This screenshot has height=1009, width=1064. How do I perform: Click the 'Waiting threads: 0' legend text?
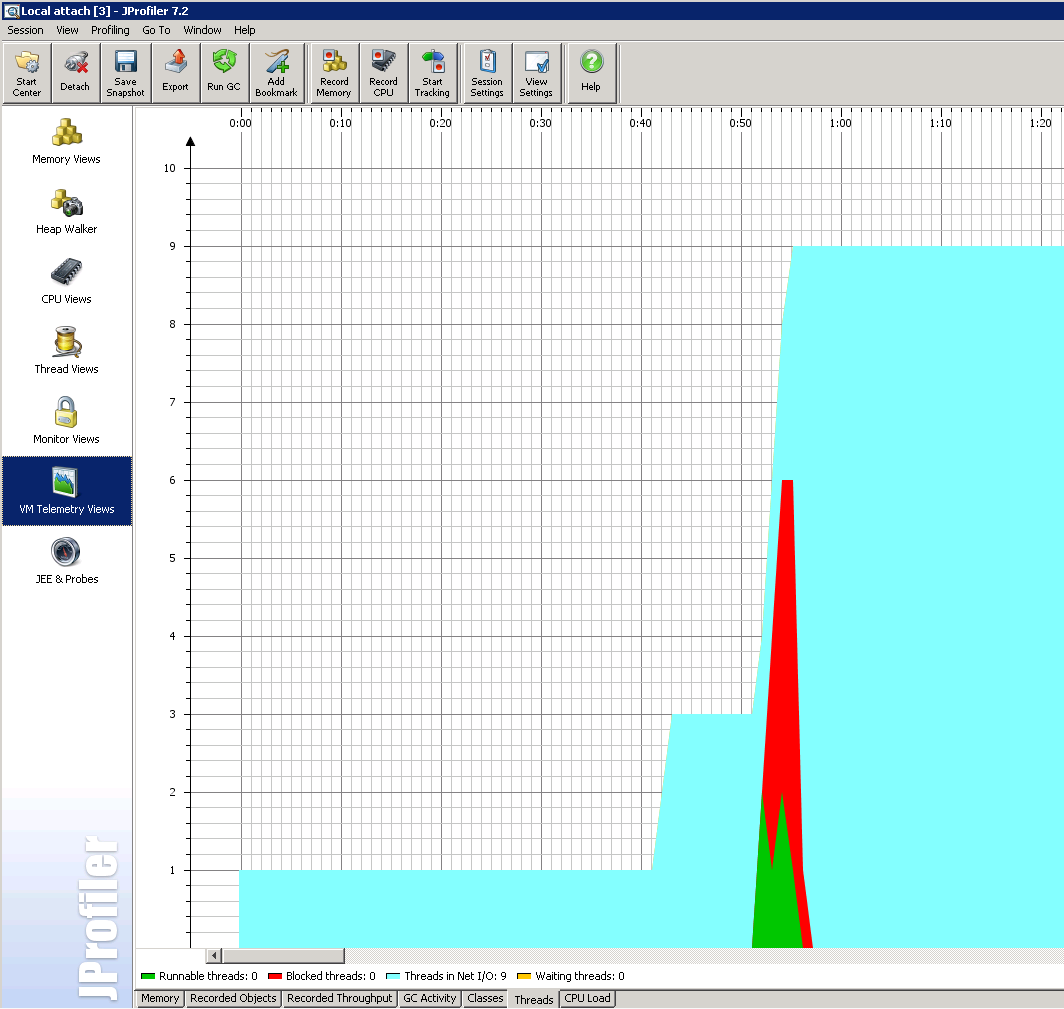[580, 976]
